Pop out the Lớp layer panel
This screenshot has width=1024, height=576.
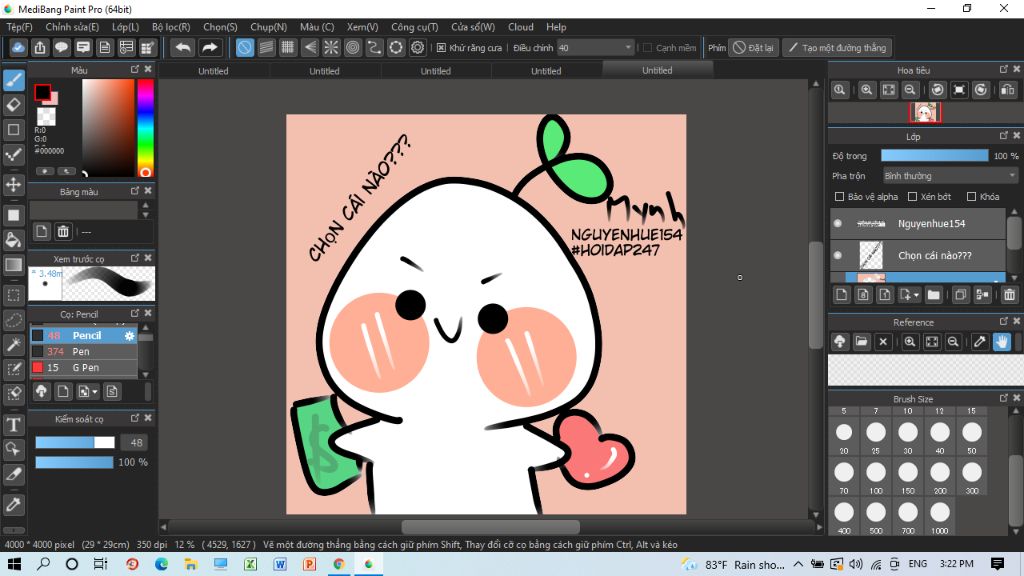1004,136
